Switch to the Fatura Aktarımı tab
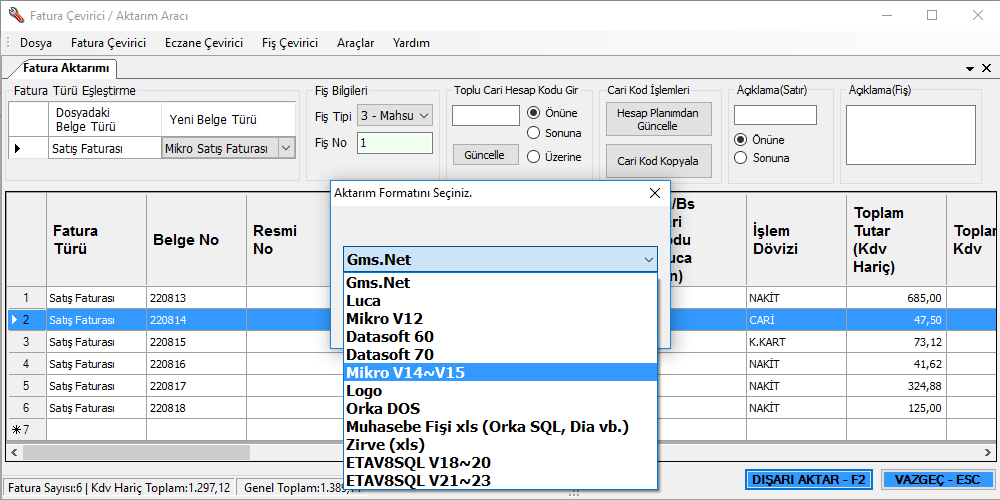The width and height of the screenshot is (1000, 500). tap(66, 68)
